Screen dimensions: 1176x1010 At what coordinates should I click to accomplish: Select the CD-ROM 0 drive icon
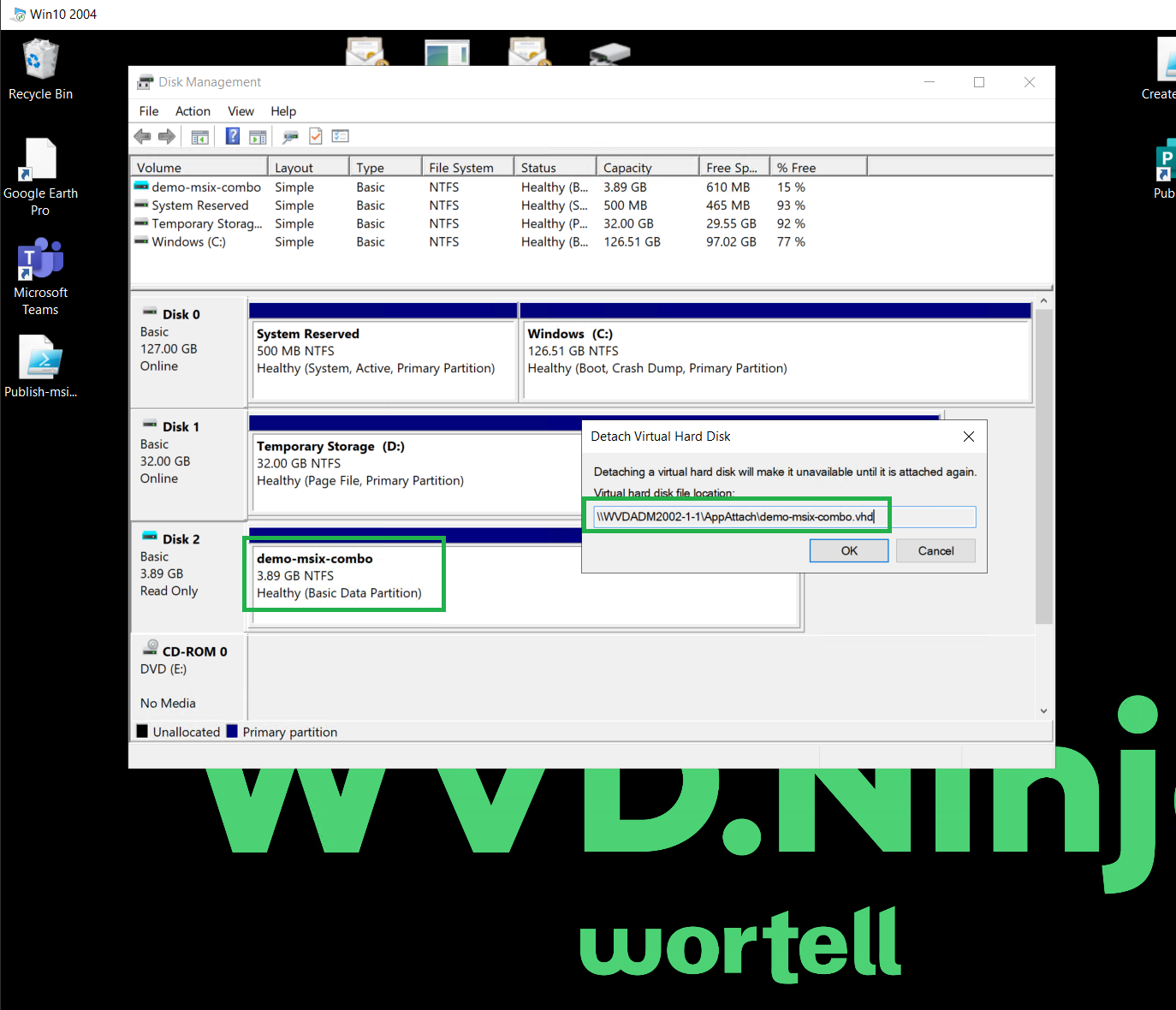coord(151,648)
